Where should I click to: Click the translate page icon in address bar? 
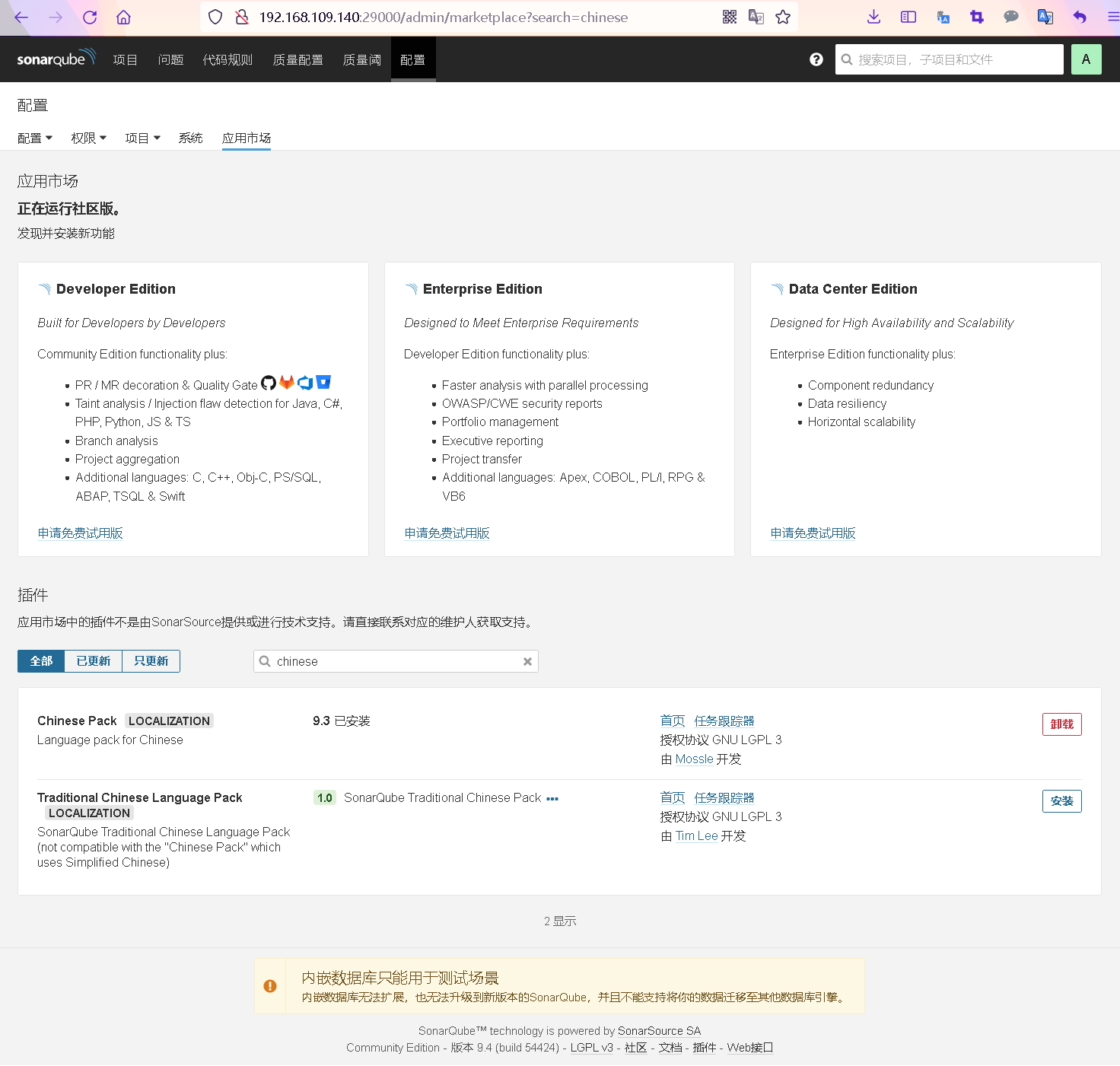756,17
